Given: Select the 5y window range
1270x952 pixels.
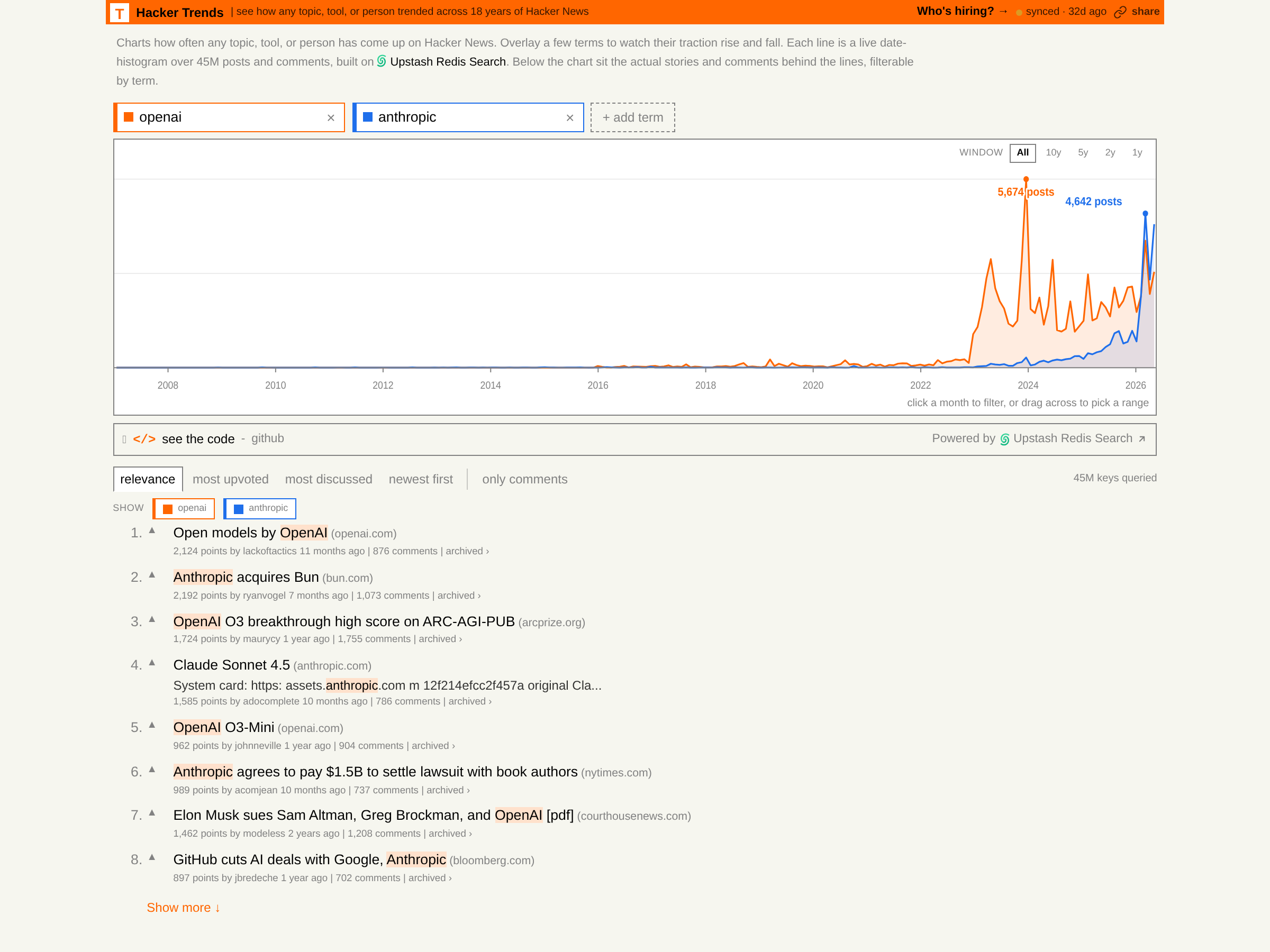Looking at the screenshot, I should coord(1083,153).
